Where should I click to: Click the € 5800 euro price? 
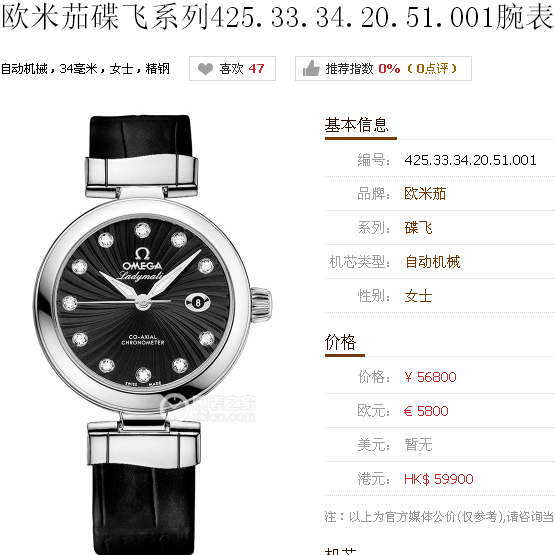(x=426, y=411)
